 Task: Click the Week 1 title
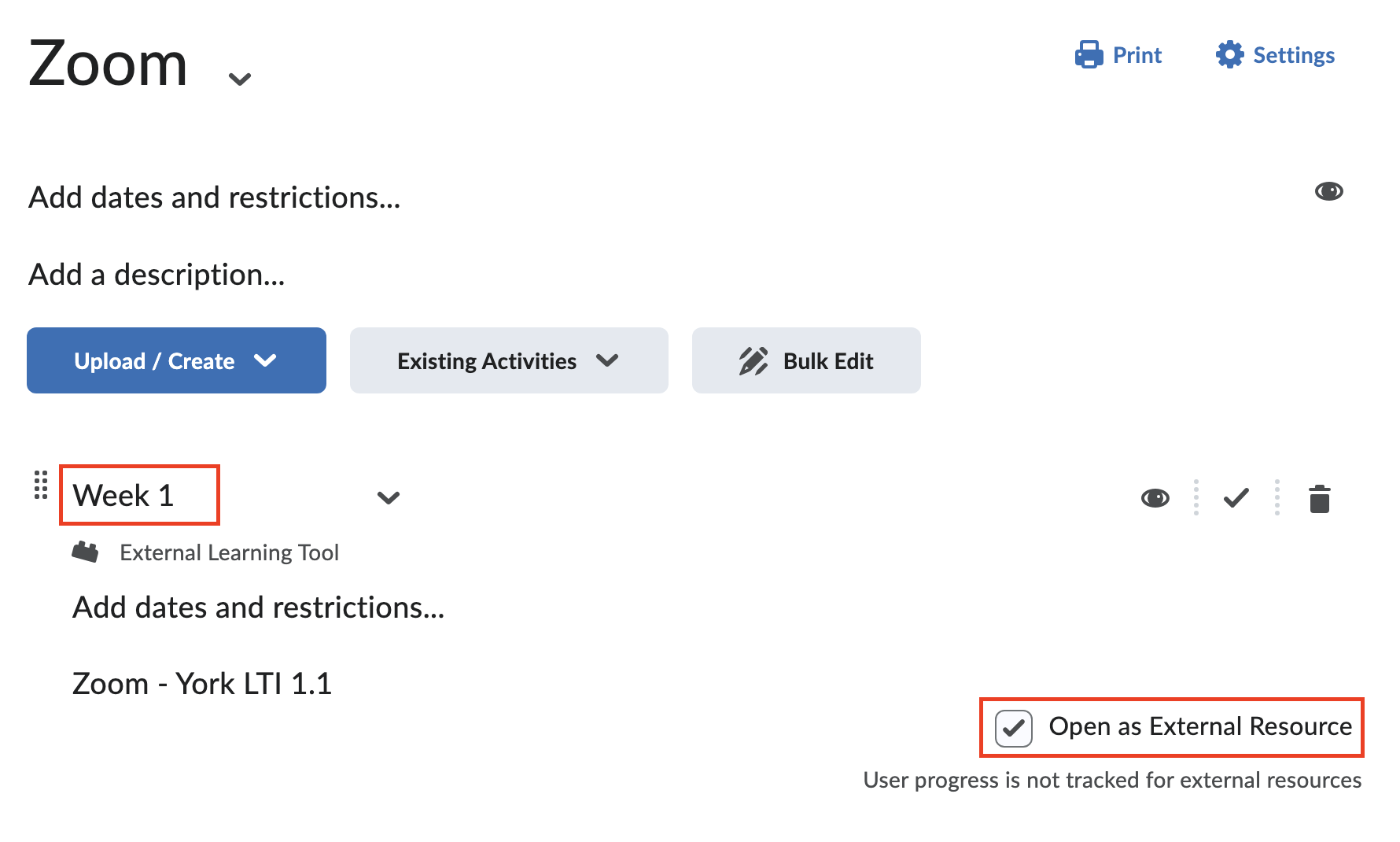pos(123,496)
